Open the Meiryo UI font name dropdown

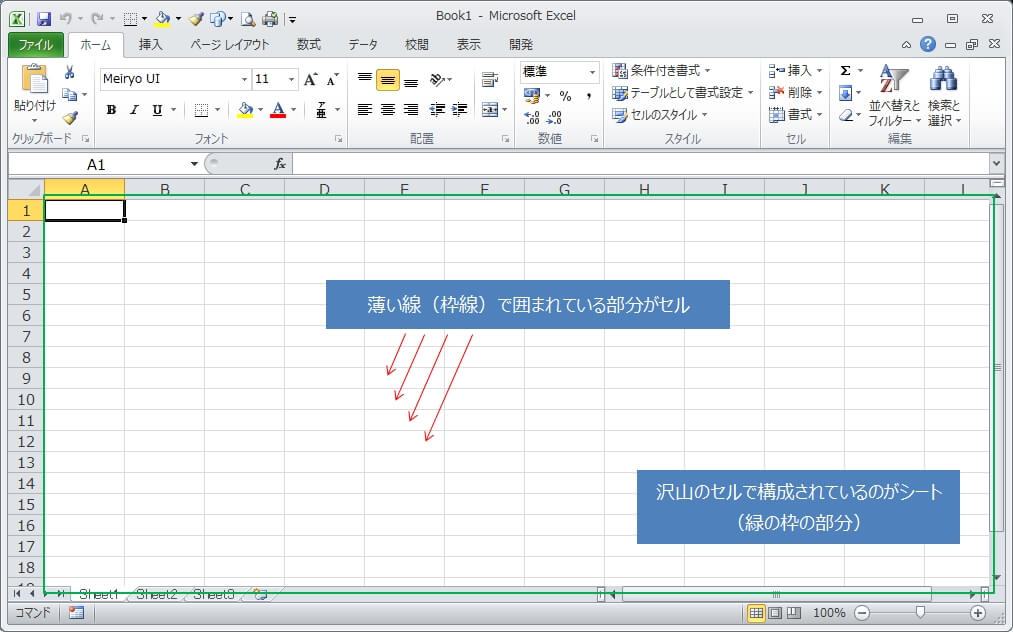[x=244, y=79]
